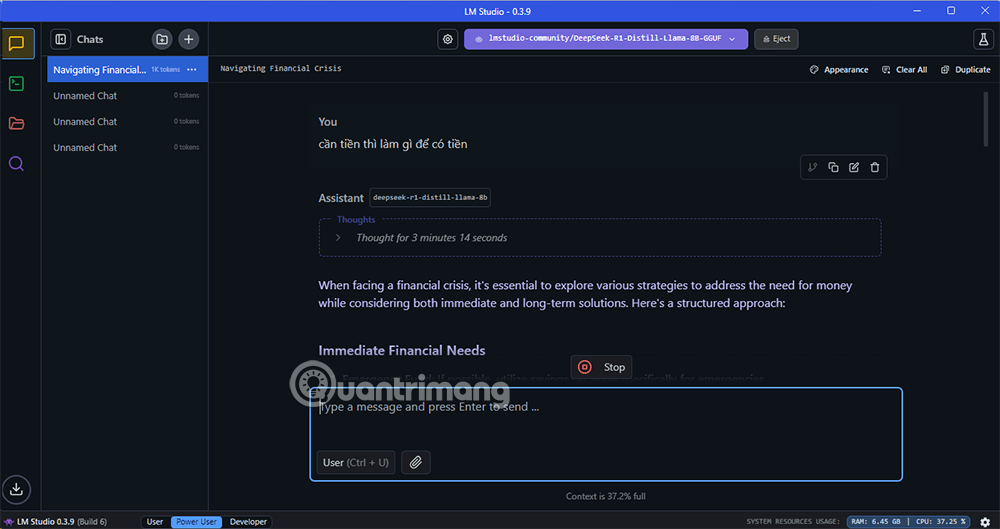This screenshot has width=1000, height=529.
Task: Click the deepseek-r1-distill-llama-8b model tag
Action: coord(430,198)
